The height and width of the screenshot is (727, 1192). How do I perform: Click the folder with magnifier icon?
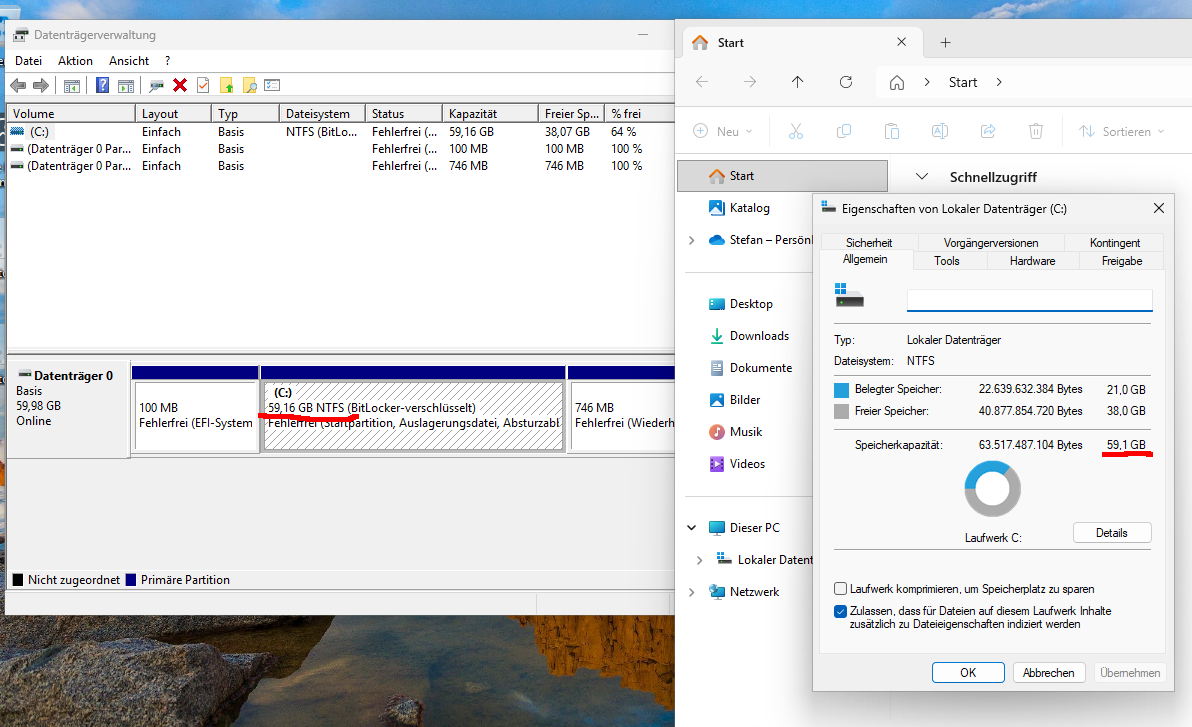250,86
